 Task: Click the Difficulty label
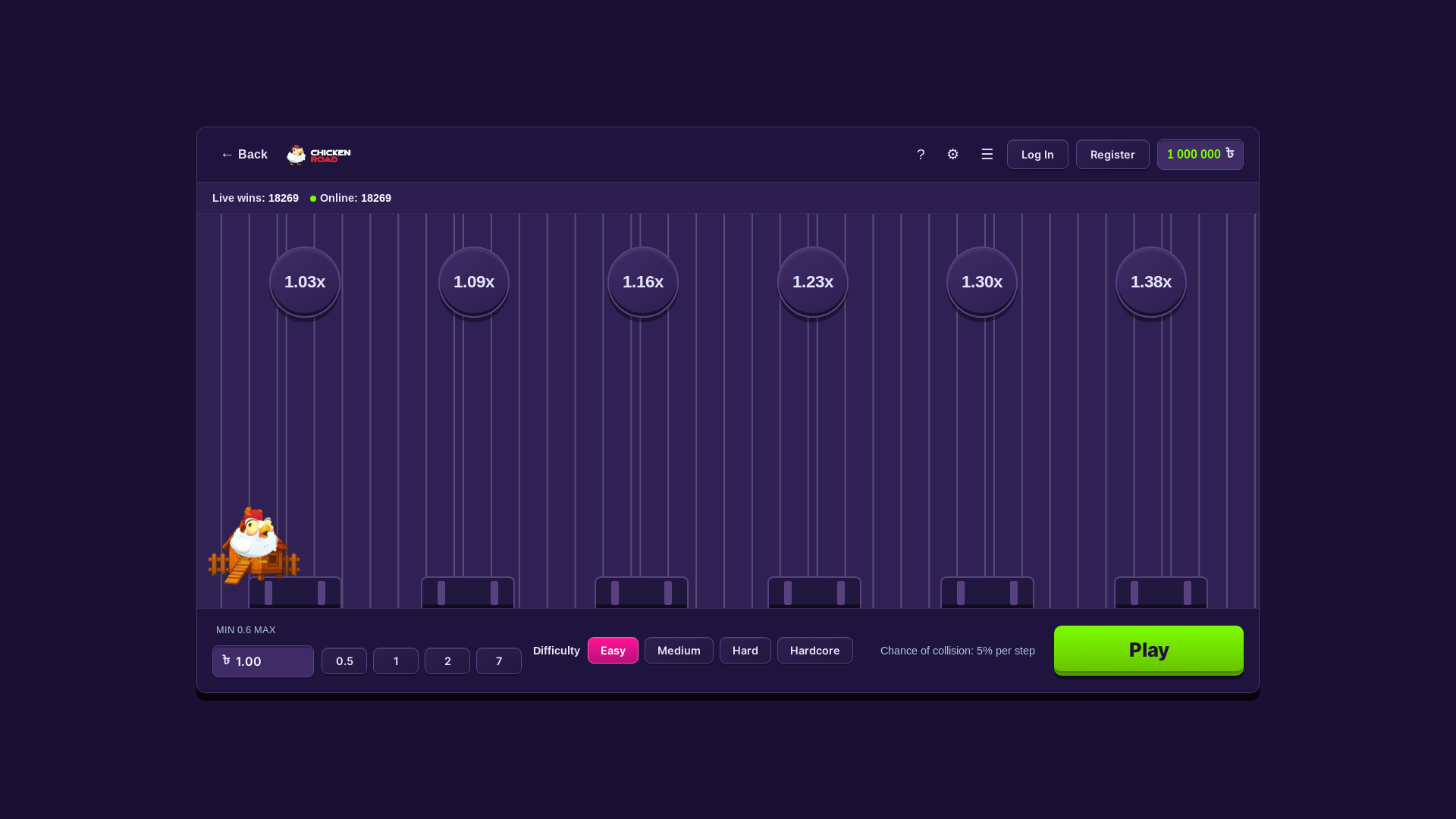click(557, 651)
